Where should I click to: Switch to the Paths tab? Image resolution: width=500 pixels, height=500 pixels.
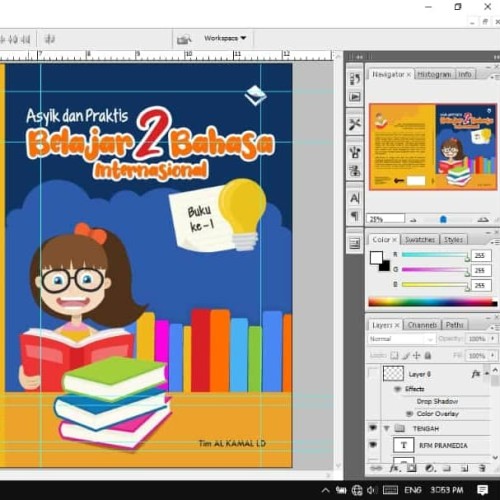pyautogui.click(x=454, y=325)
